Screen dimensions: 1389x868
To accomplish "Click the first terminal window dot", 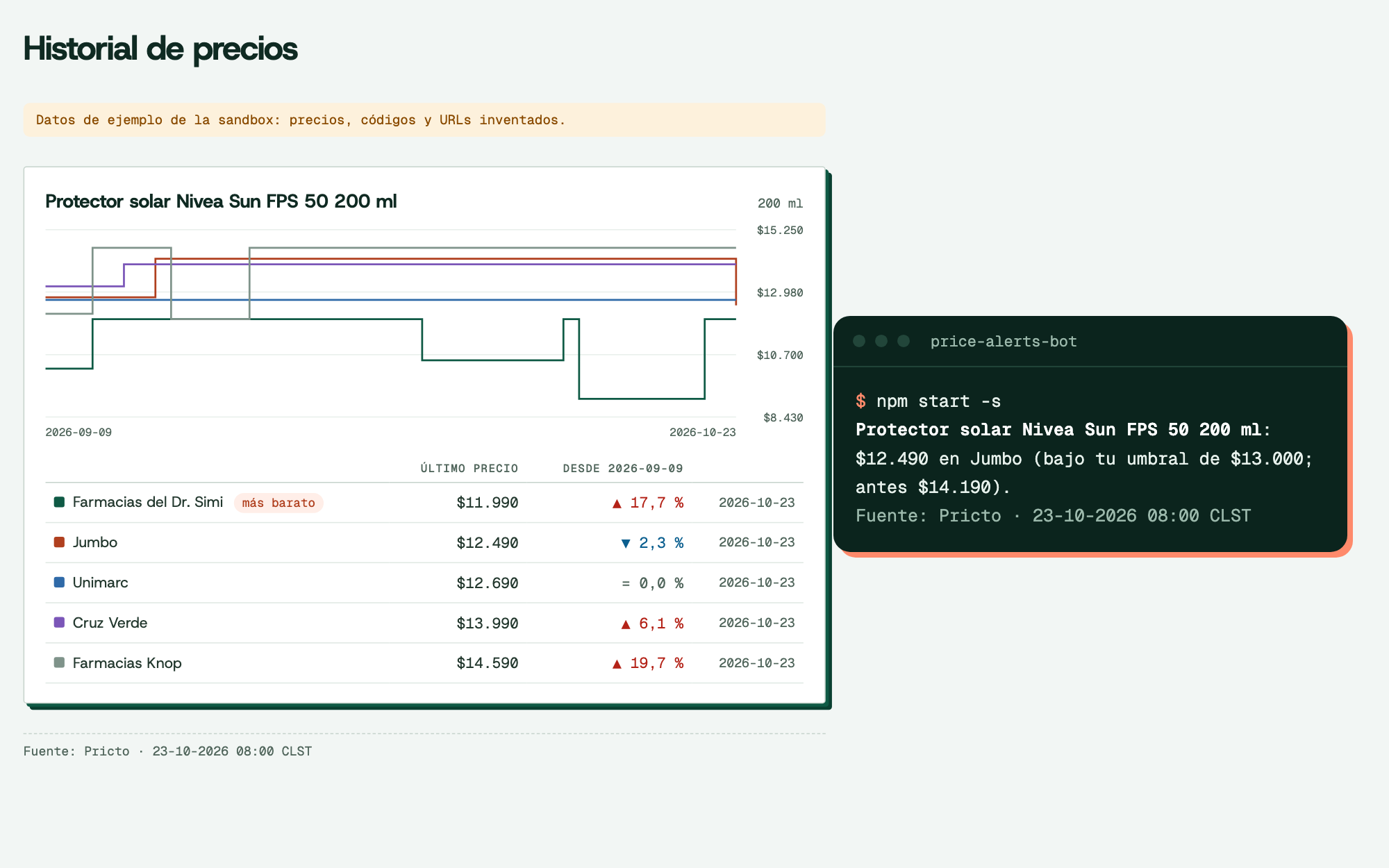I will pyautogui.click(x=859, y=341).
